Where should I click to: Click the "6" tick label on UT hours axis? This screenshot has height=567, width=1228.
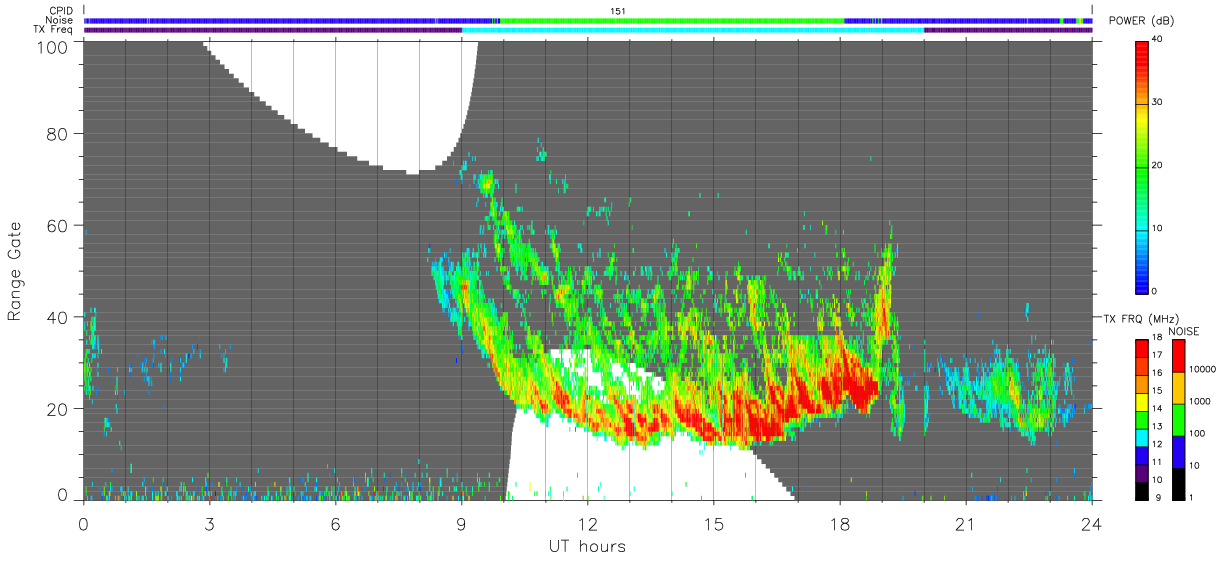point(335,523)
